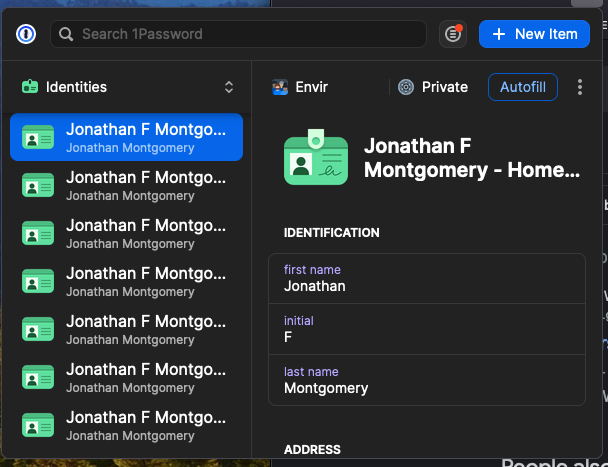Click the IDENTIFICATION section heading

tap(332, 233)
